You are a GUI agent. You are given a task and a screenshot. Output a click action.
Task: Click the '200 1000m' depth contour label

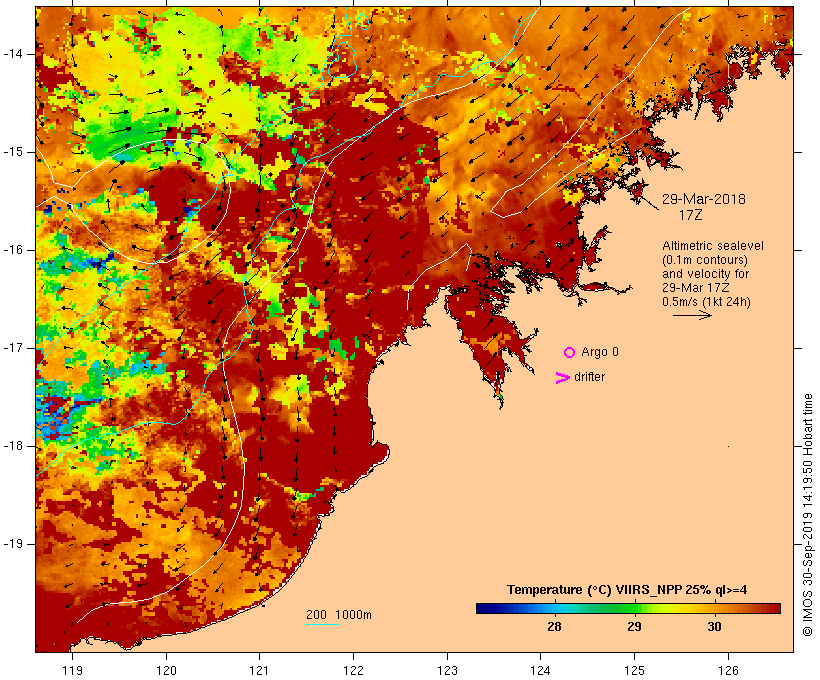coord(339,615)
